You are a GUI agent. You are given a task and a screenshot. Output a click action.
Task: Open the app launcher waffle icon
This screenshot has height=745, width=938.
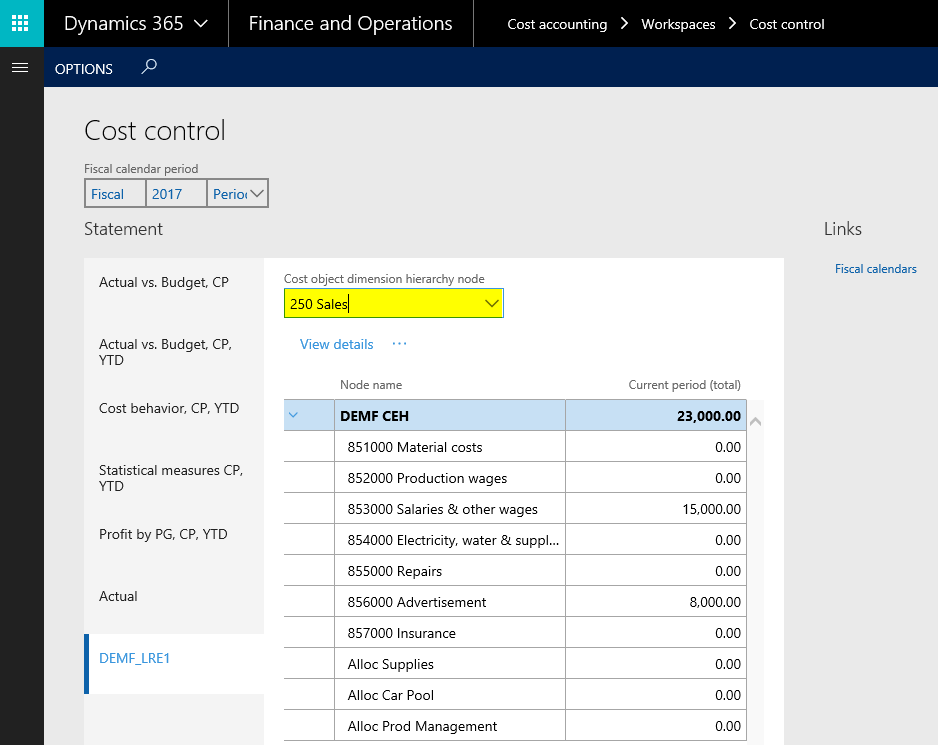(21, 23)
